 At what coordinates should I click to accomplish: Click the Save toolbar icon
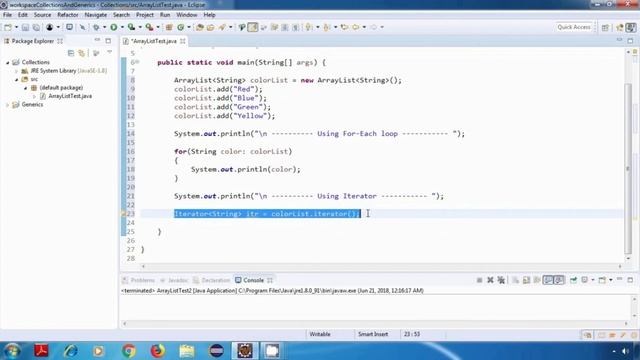(25, 27)
